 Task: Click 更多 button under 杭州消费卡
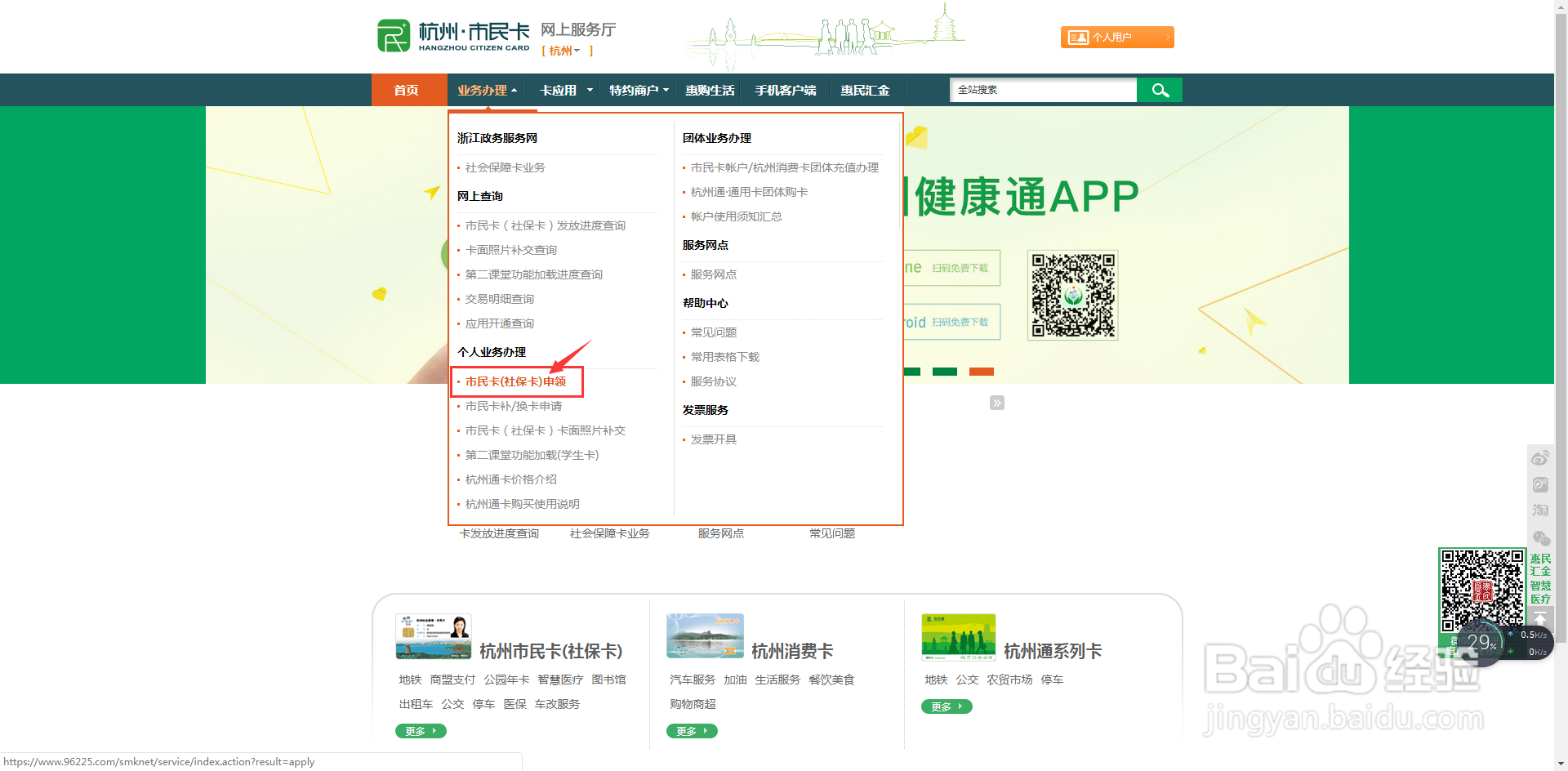692,731
